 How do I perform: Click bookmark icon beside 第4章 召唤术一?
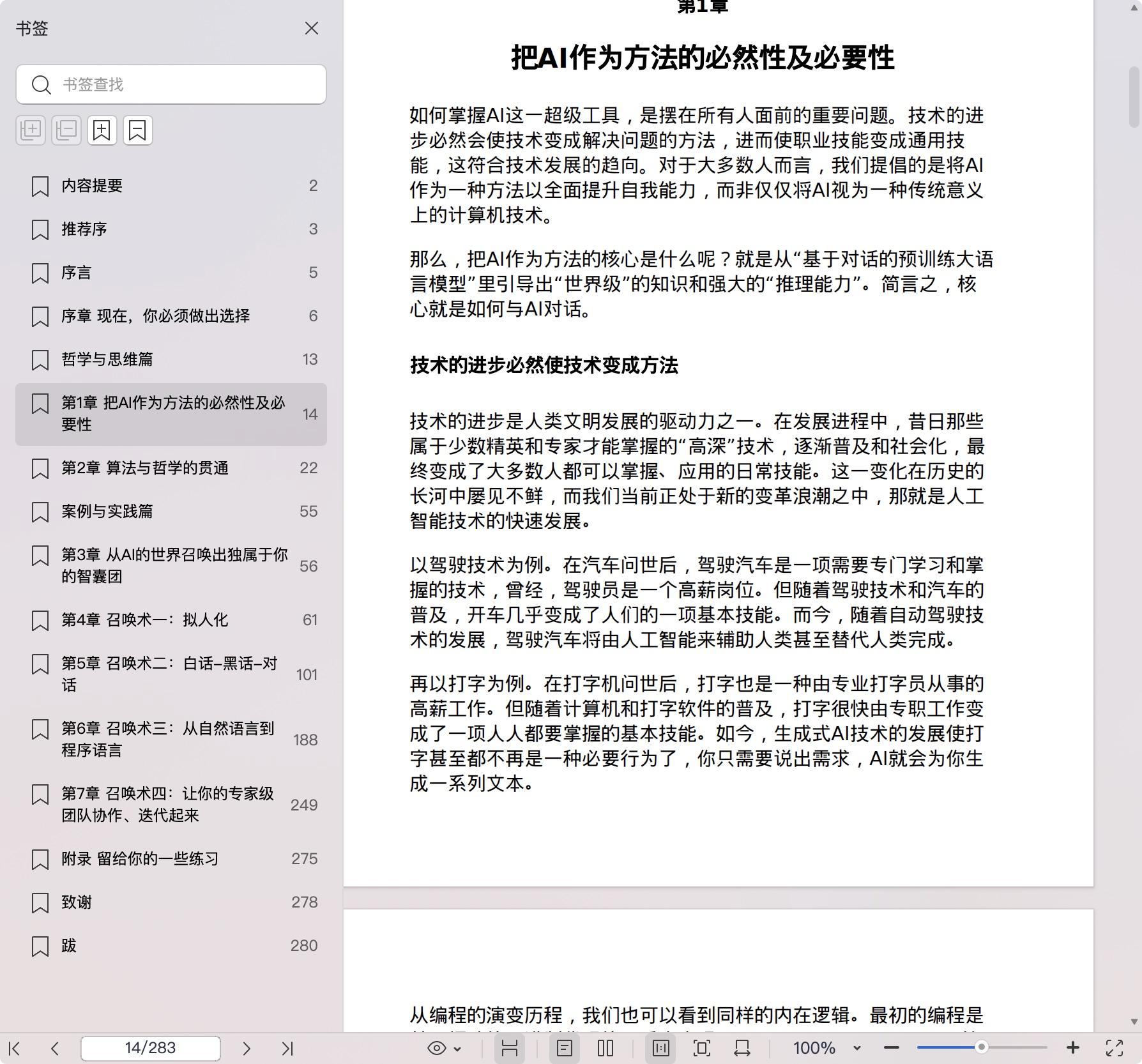(x=40, y=621)
